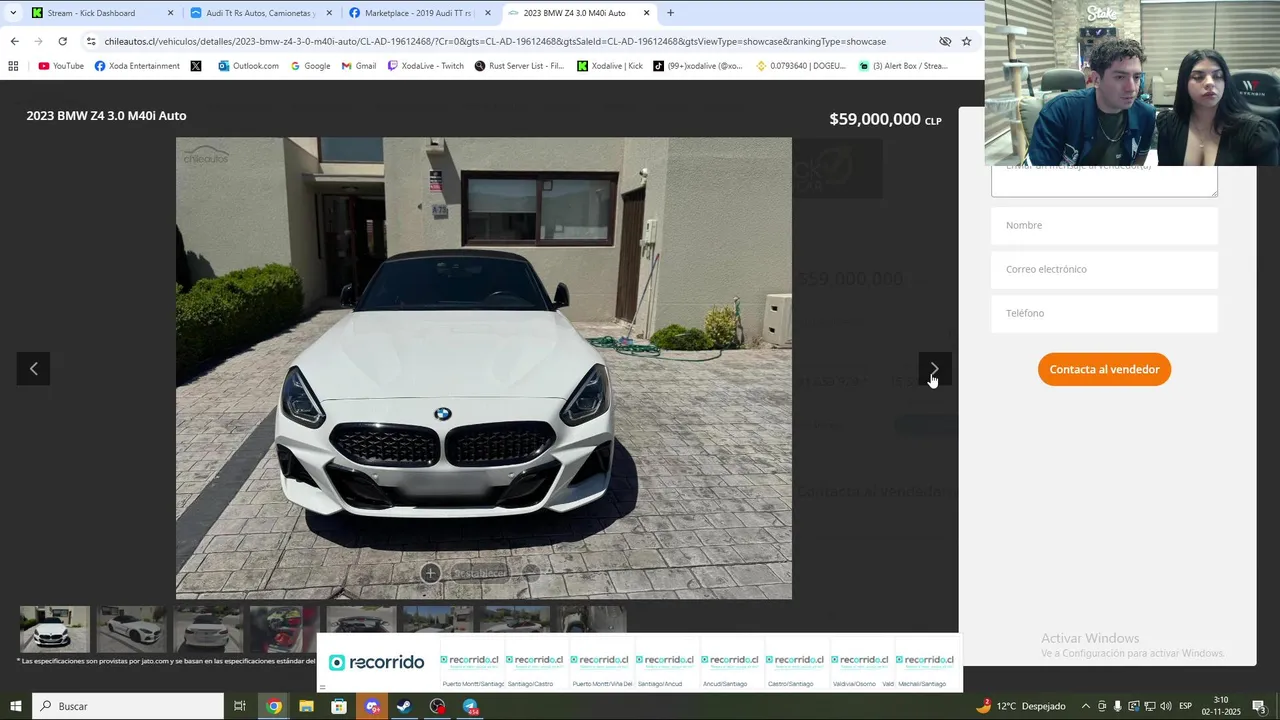Click the Windows Buscar search box
The width and height of the screenshot is (1280, 720).
tap(128, 706)
